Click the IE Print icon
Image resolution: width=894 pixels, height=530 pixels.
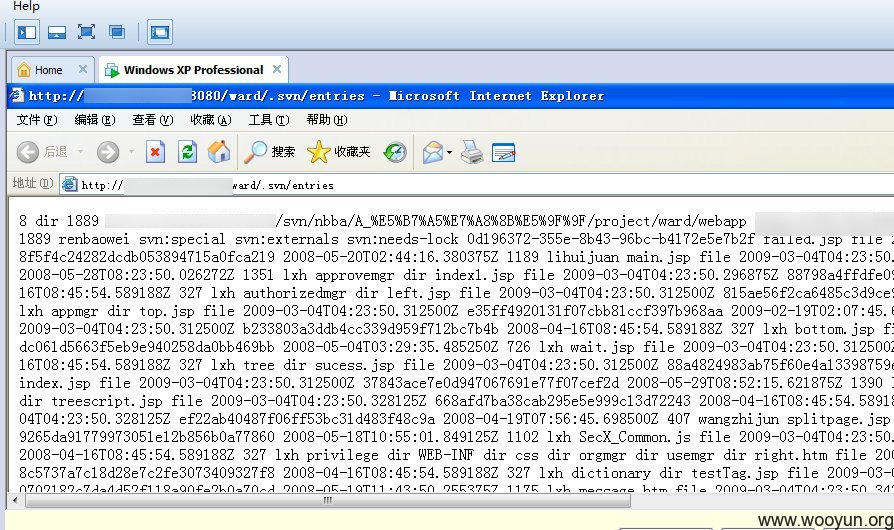click(472, 152)
